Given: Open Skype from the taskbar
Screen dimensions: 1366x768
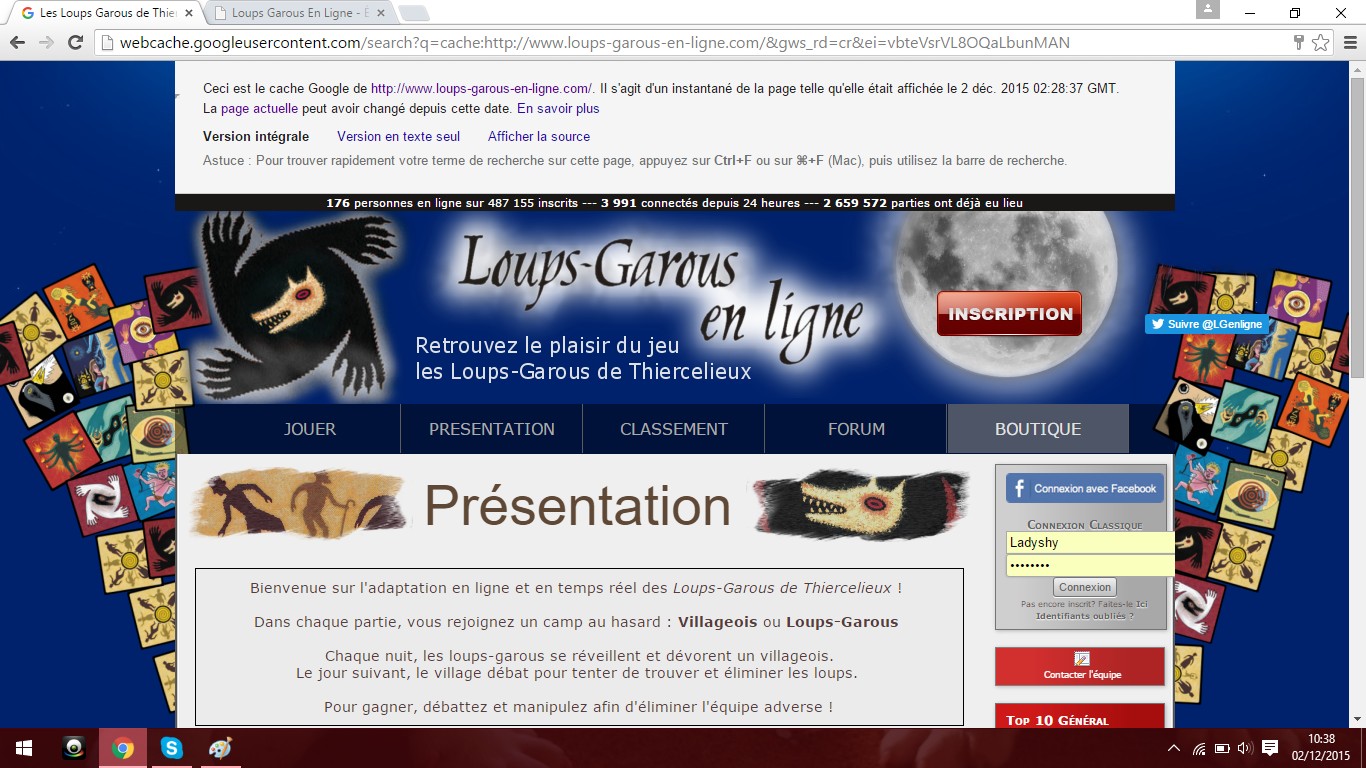Looking at the screenshot, I should click(172, 748).
